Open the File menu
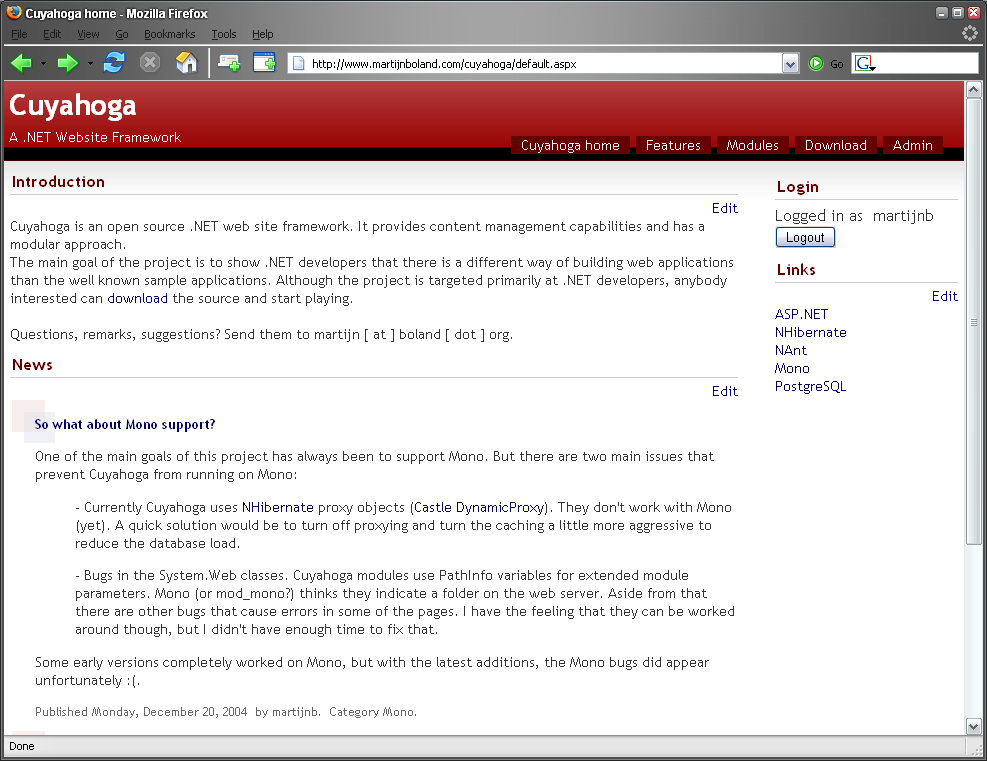 click(19, 34)
